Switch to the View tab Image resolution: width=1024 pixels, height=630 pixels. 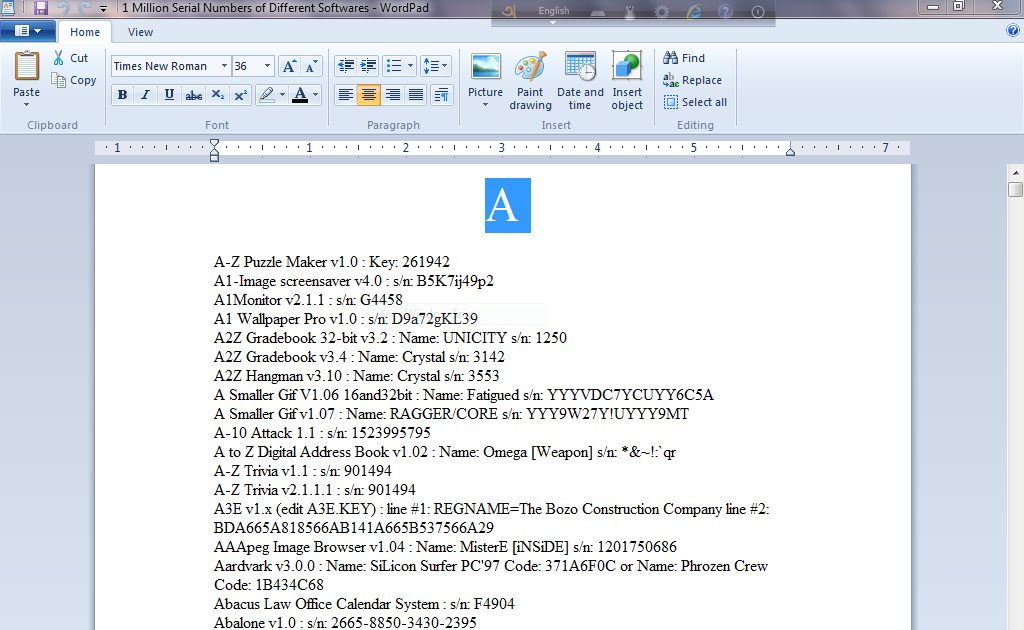coord(140,31)
